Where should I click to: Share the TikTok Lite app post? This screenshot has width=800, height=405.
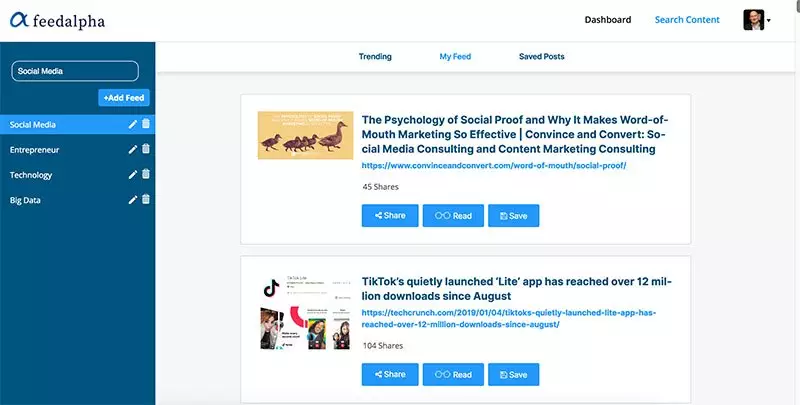(x=390, y=374)
